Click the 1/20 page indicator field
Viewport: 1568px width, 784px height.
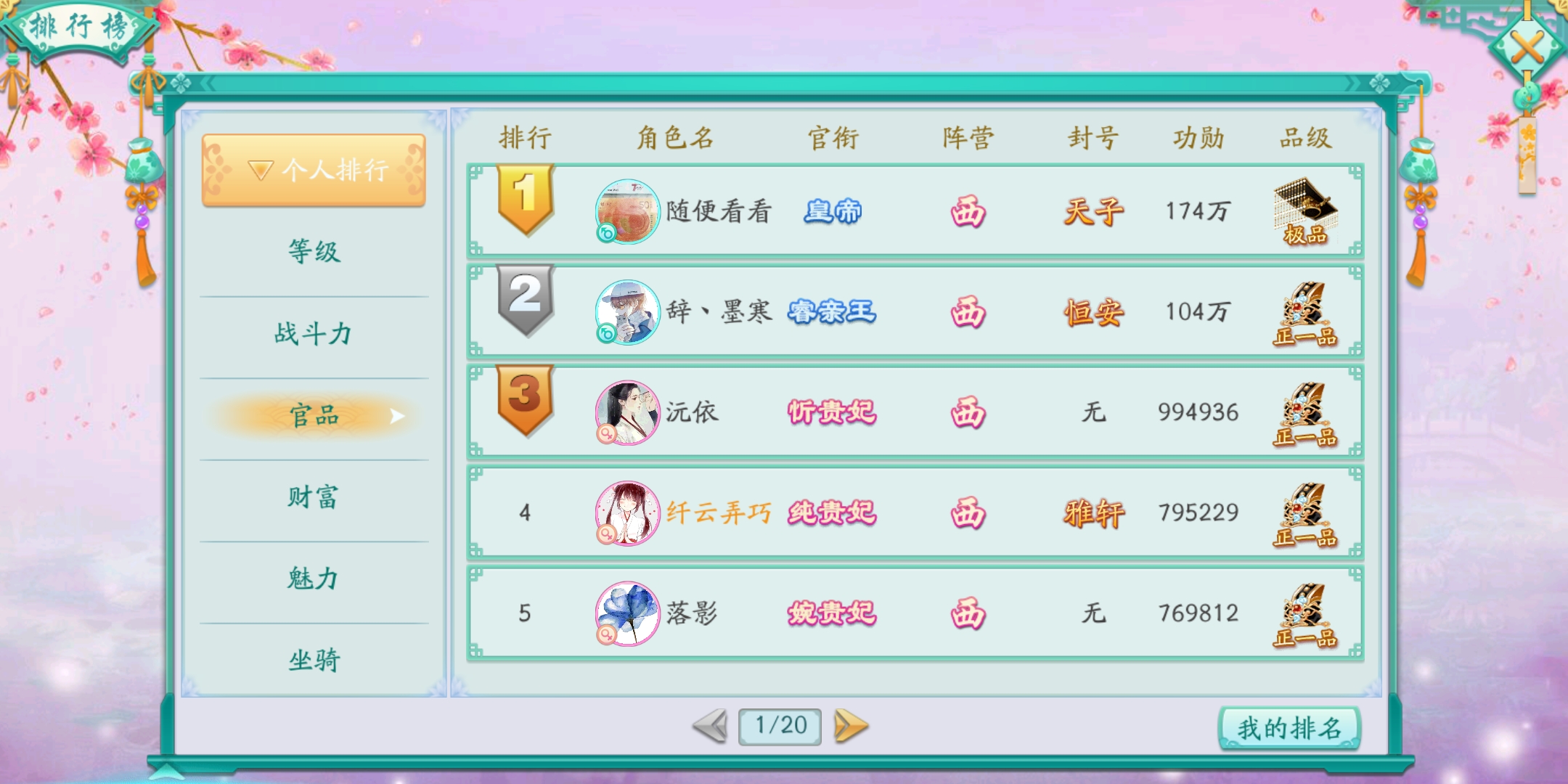coord(780,726)
